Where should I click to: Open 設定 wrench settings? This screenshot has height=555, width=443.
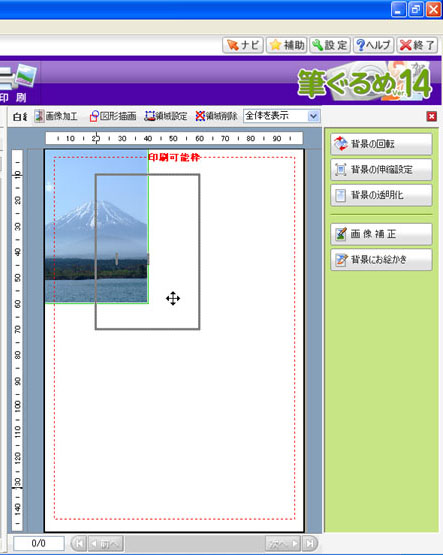[x=330, y=45]
